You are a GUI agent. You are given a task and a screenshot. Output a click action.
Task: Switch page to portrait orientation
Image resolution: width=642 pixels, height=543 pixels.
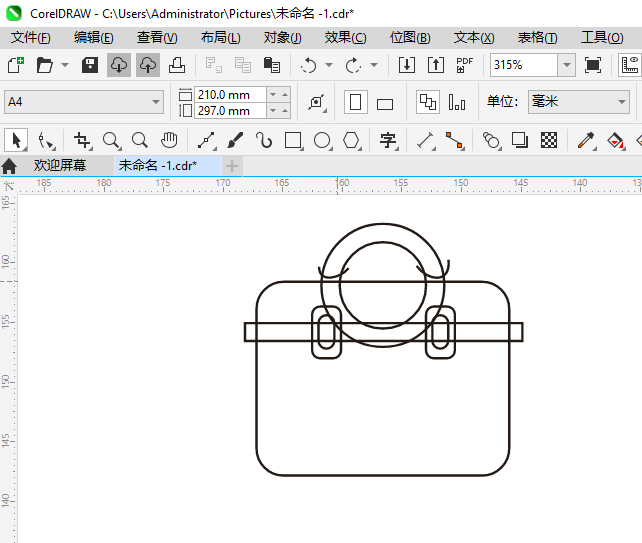[355, 102]
